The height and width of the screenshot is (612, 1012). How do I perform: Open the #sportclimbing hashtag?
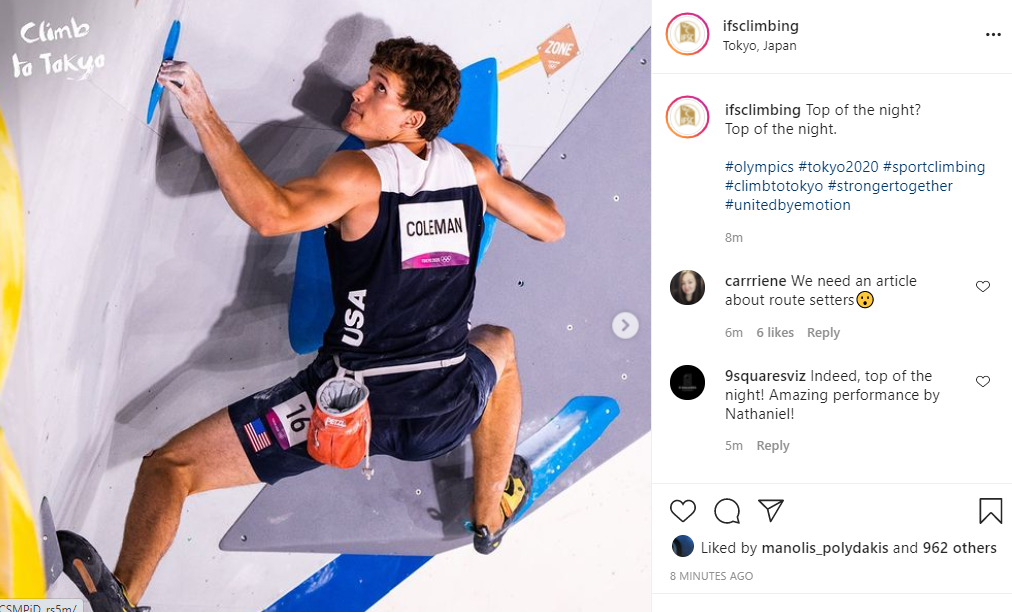coord(934,167)
